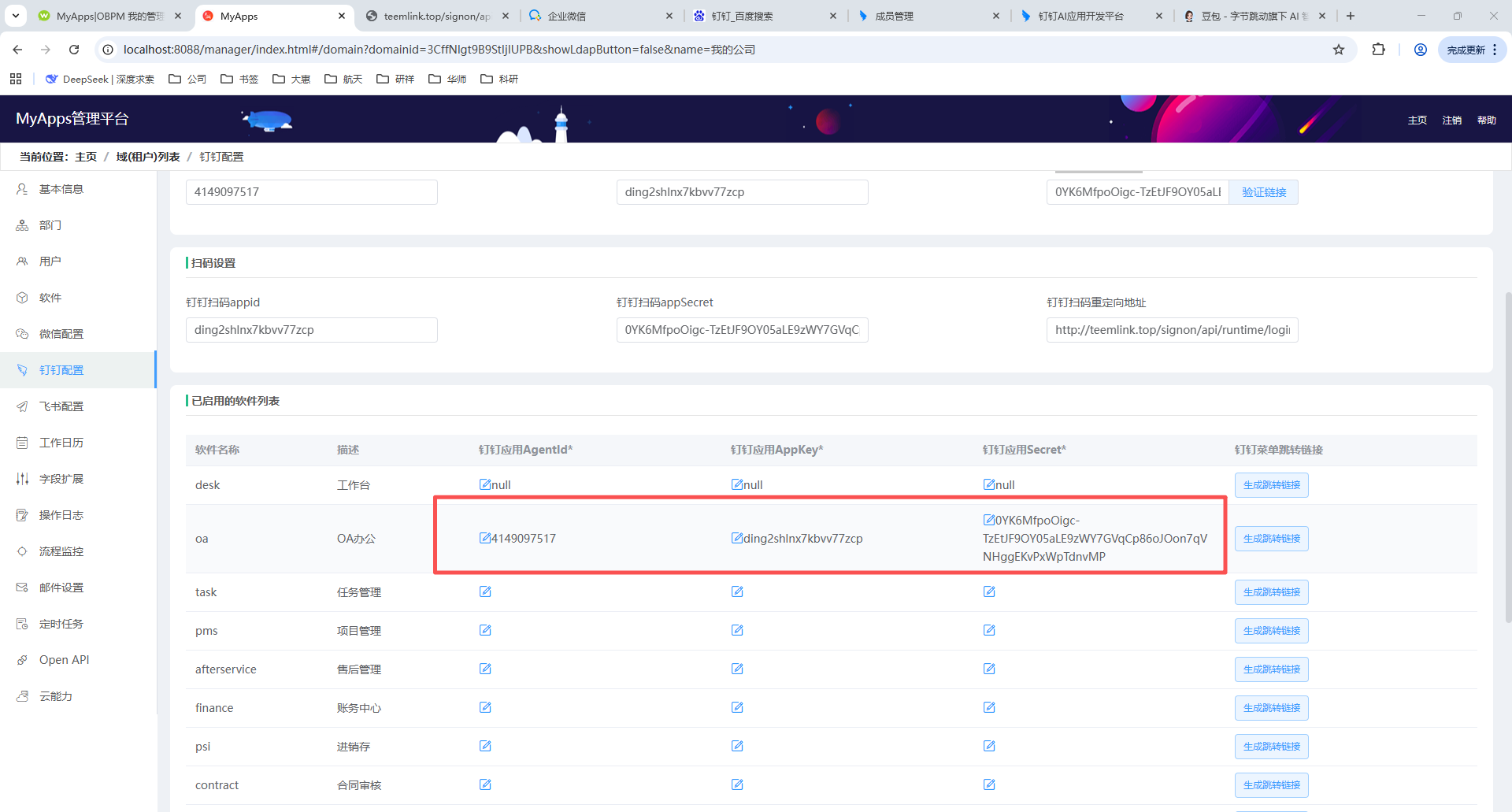The height and width of the screenshot is (812, 1512).
Task: Open 操作日志 in the sidebar
Action: click(x=78, y=515)
